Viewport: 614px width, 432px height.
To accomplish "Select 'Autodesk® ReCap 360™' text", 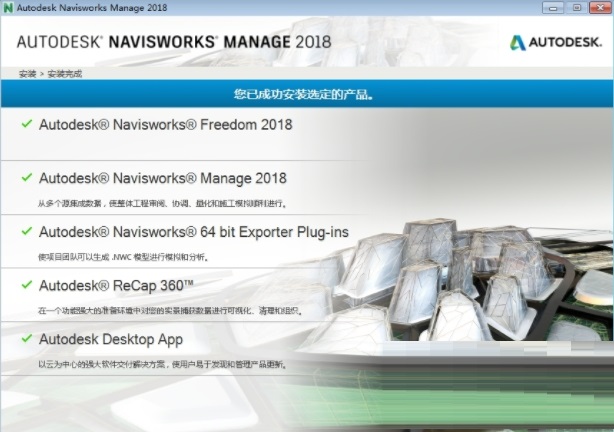I will click(x=116, y=286).
